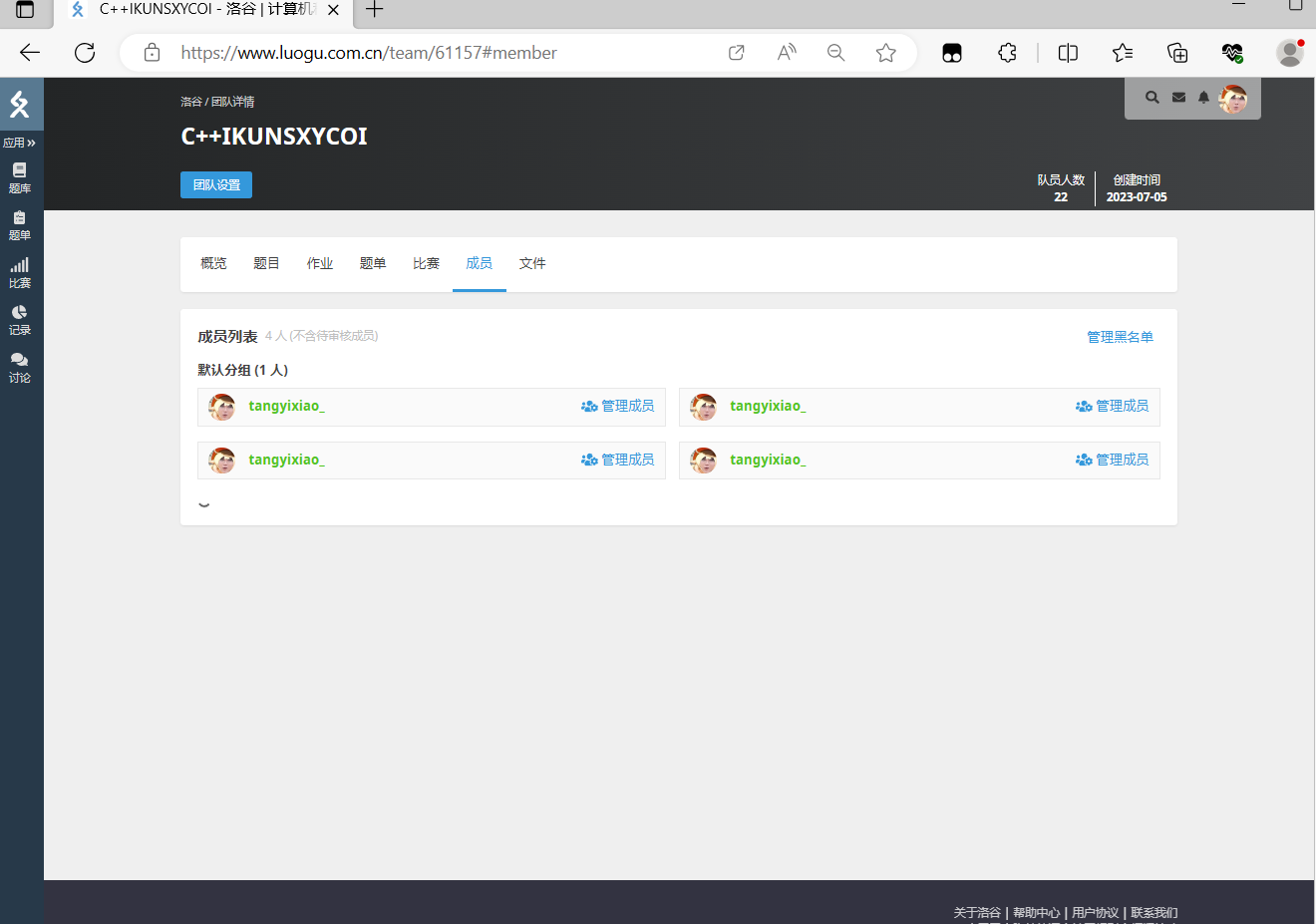
Task: Open 题库 in the left sidebar
Action: pyautogui.click(x=20, y=178)
